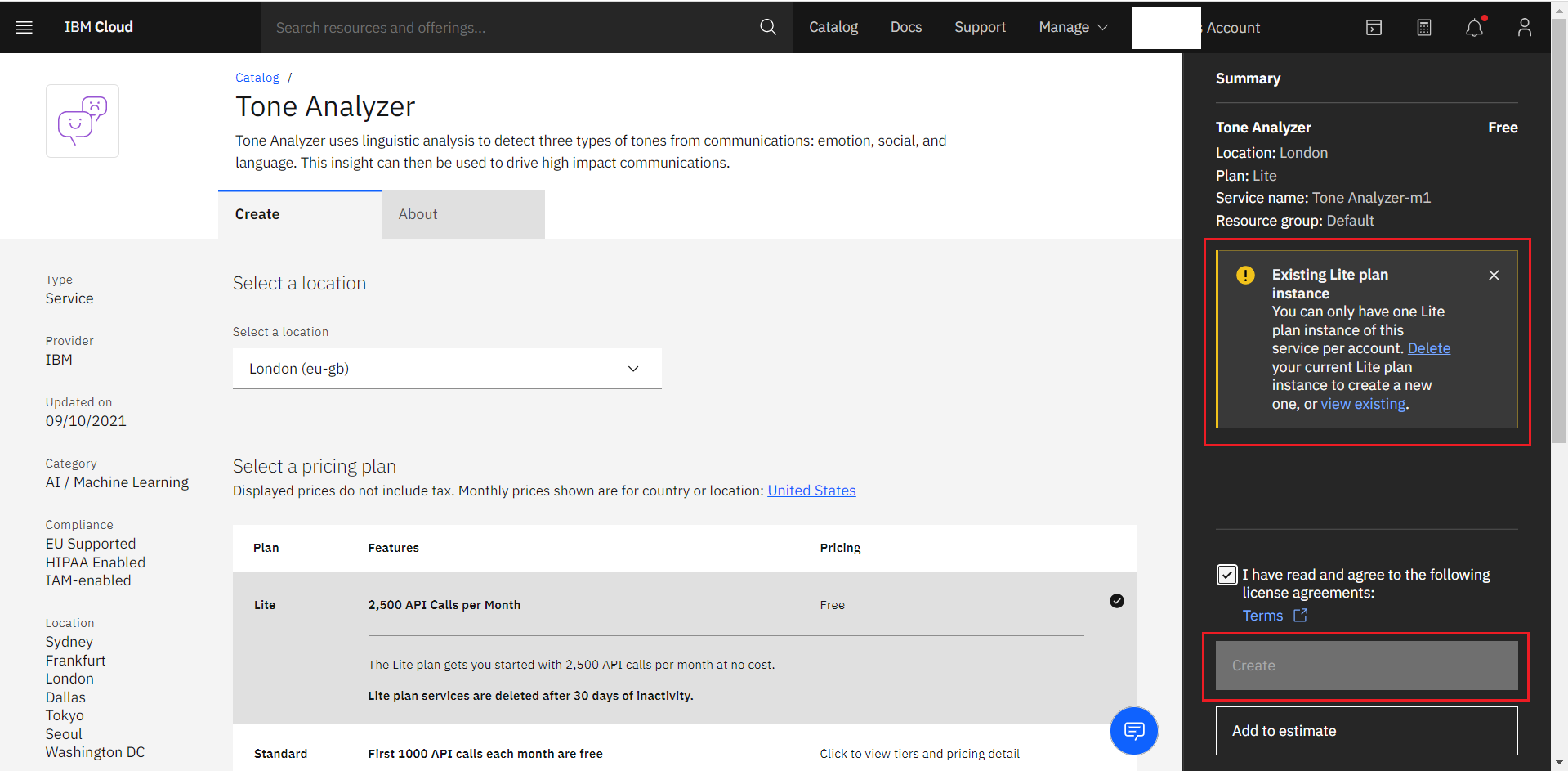Select the Lite plan checkmark

tap(1116, 601)
